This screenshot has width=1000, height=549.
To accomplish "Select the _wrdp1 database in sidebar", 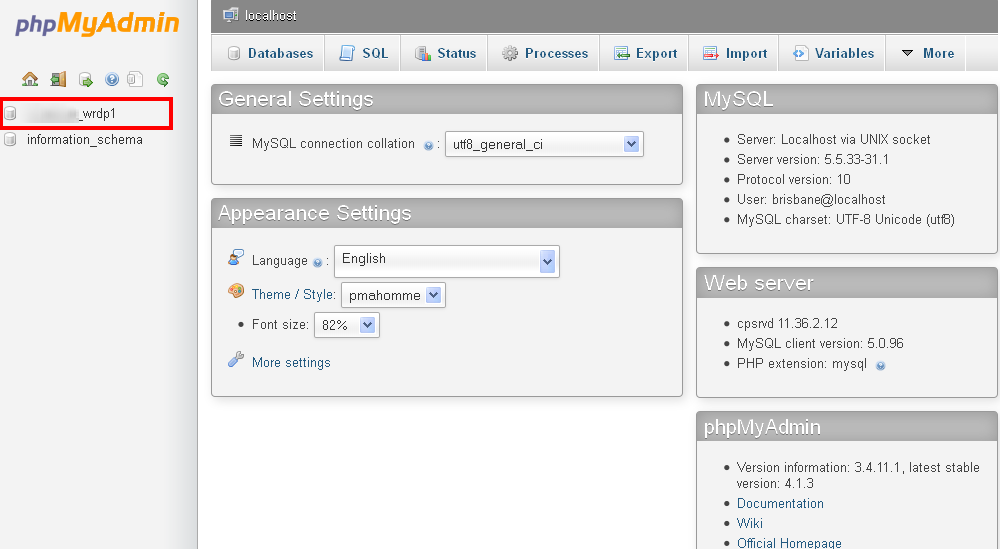I will tap(71, 113).
